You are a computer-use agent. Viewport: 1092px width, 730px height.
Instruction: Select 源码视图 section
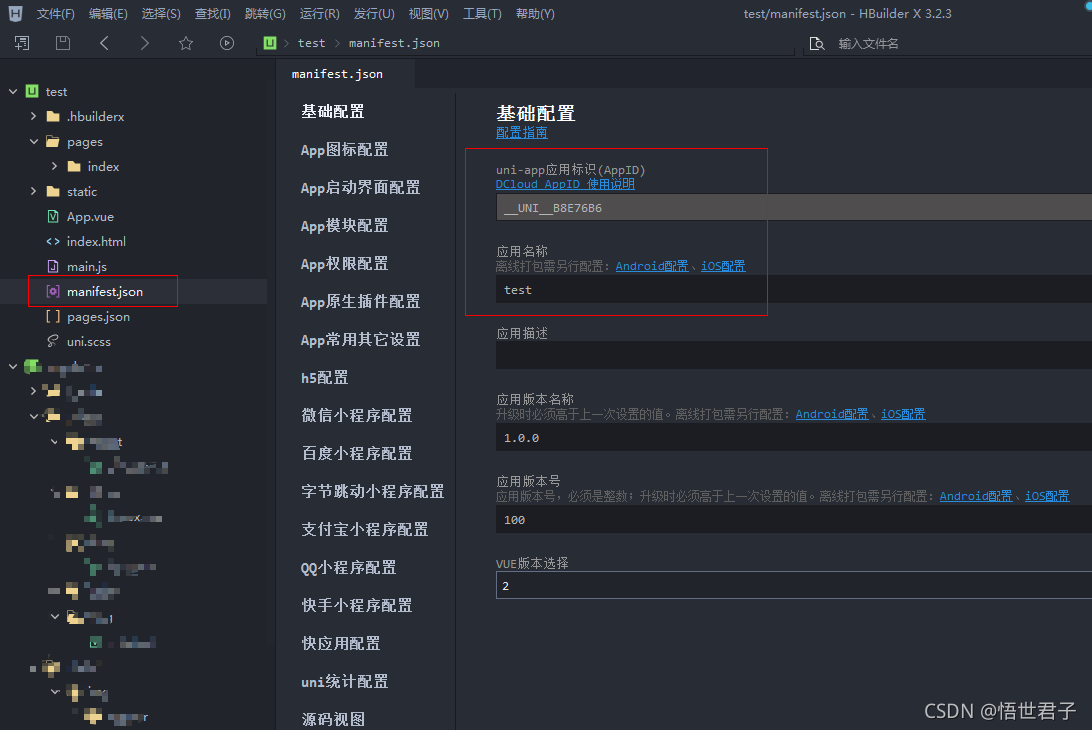point(333,719)
